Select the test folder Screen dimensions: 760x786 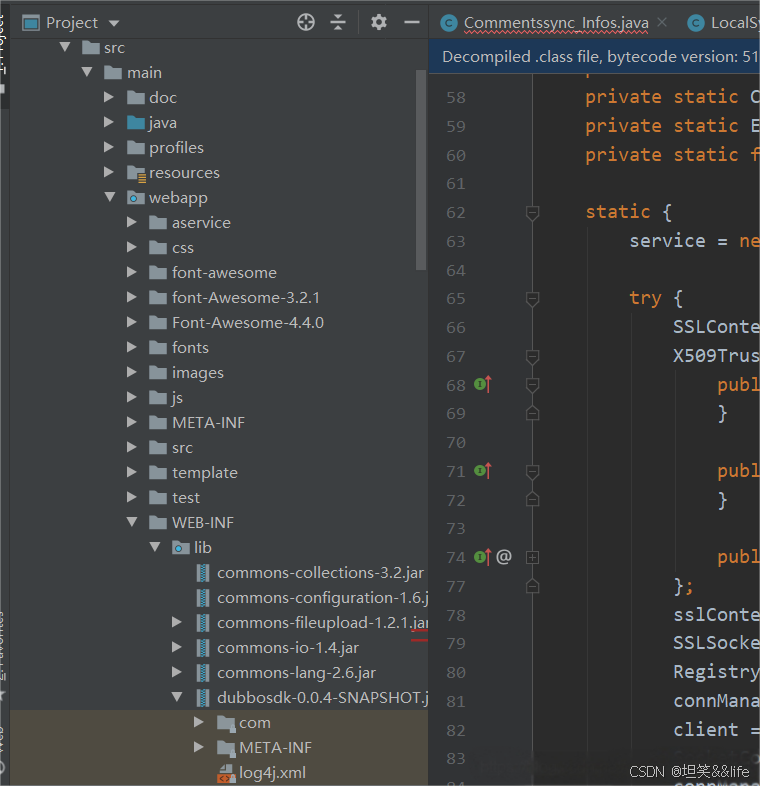[185, 498]
